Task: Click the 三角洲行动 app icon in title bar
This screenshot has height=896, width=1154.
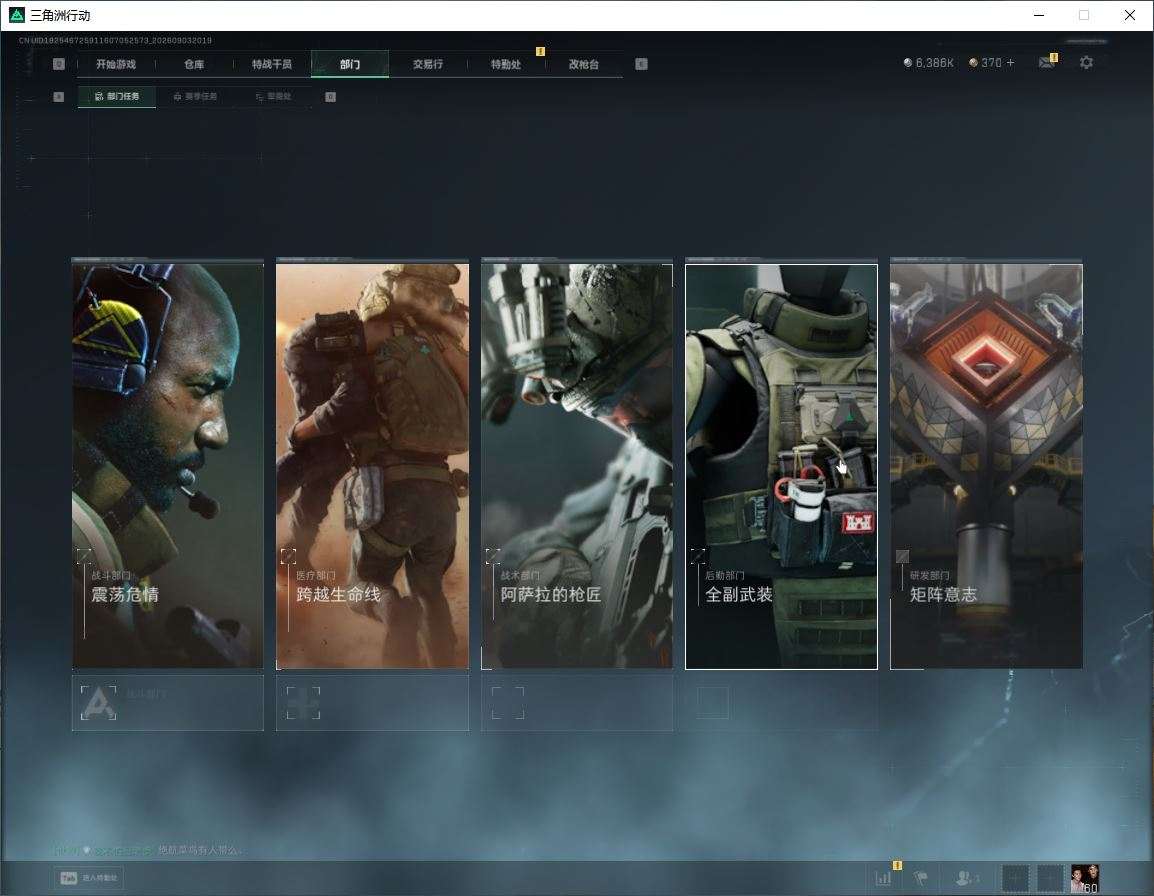Action: tap(16, 15)
